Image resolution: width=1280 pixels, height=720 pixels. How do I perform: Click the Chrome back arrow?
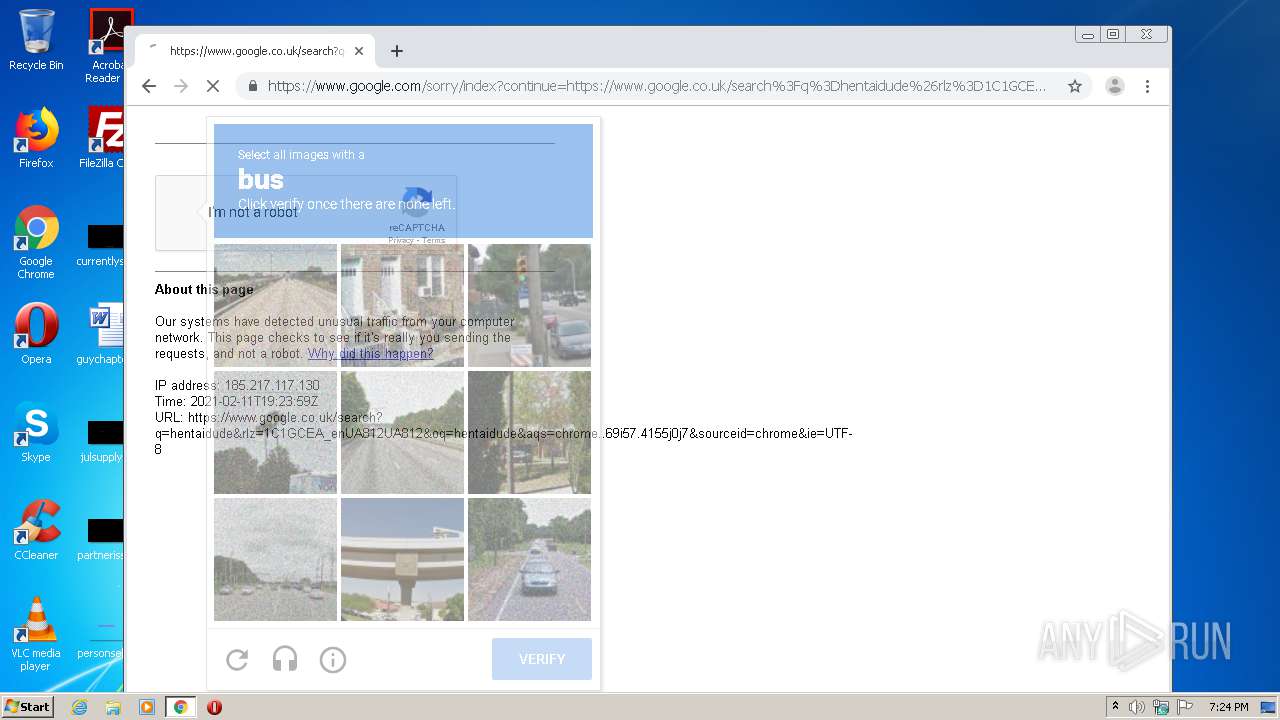click(149, 86)
